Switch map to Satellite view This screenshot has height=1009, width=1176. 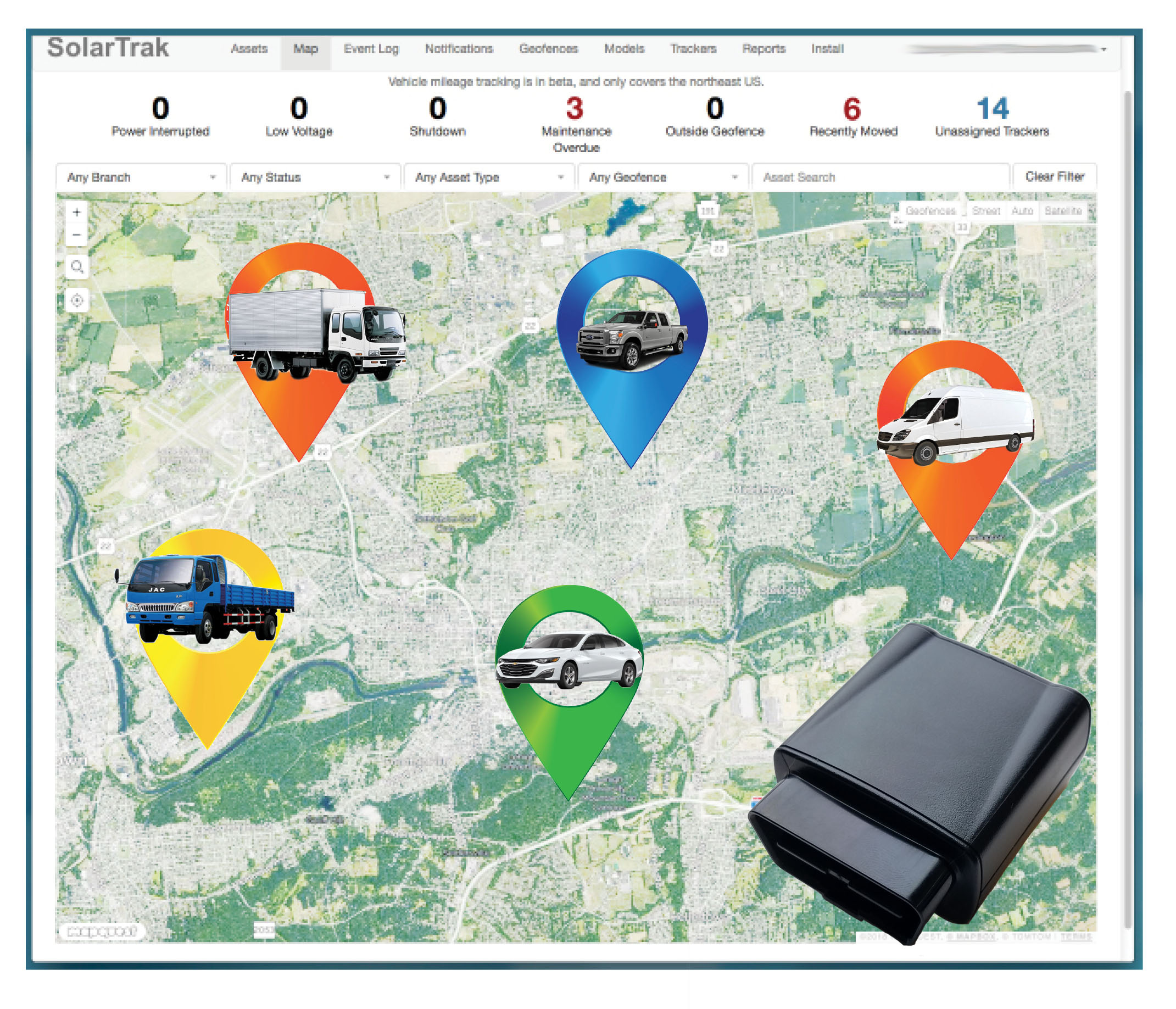1062,210
